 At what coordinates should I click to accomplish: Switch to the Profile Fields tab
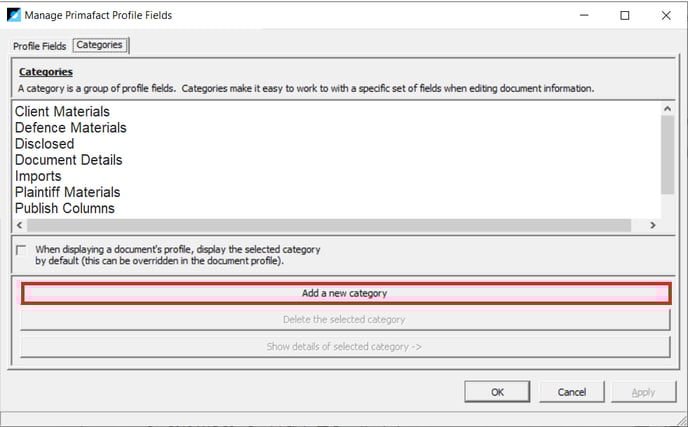[39, 46]
